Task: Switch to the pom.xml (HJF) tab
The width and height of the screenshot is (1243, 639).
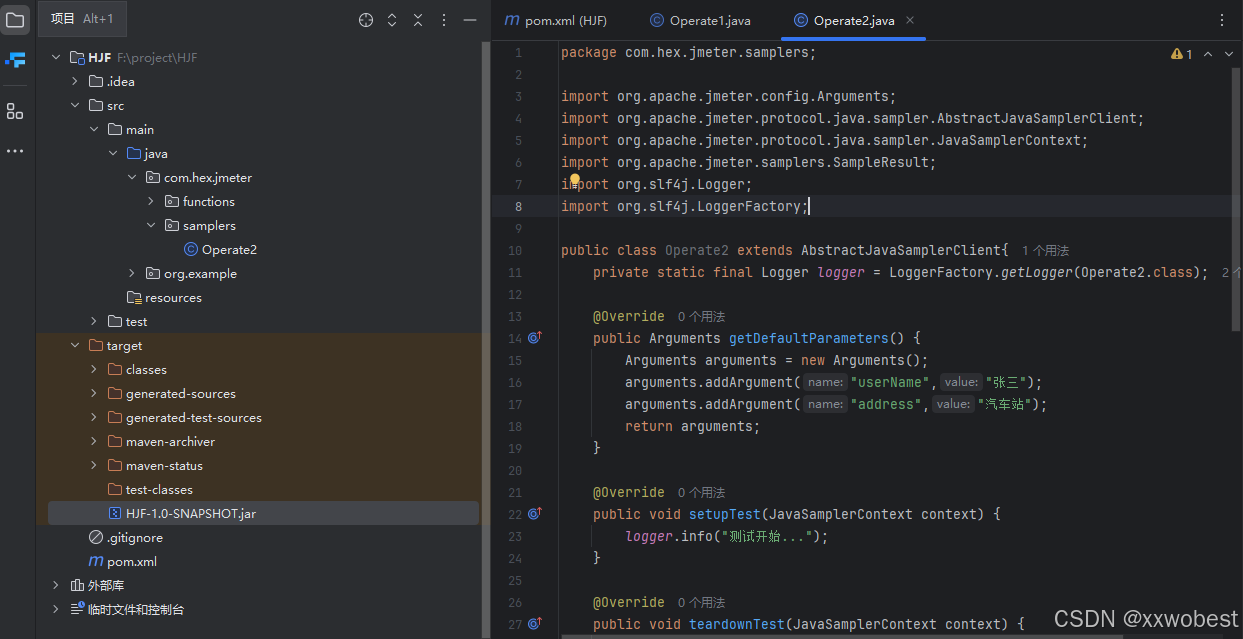Action: (x=556, y=20)
